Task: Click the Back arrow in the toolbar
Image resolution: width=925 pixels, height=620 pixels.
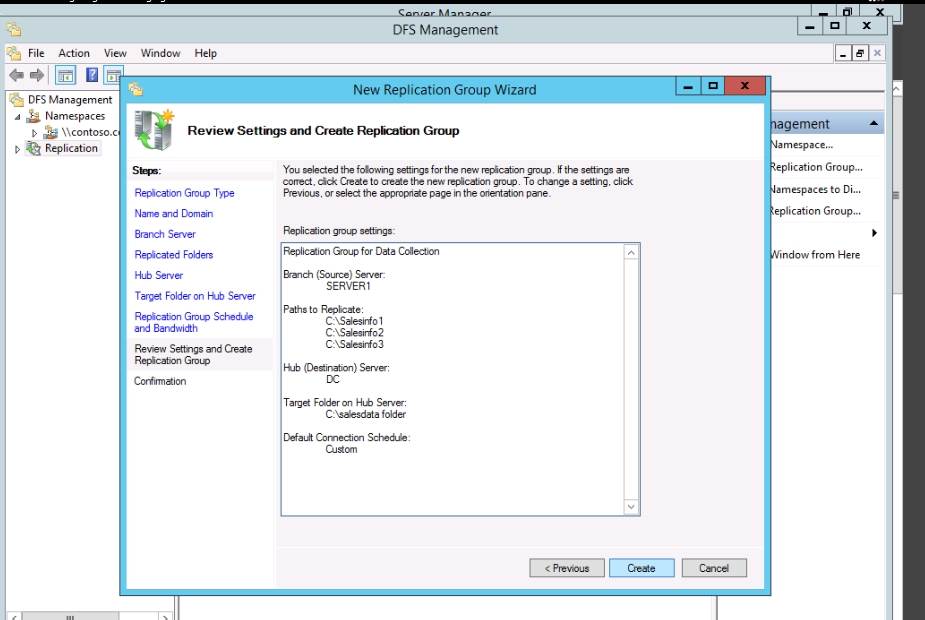Action: [16, 75]
